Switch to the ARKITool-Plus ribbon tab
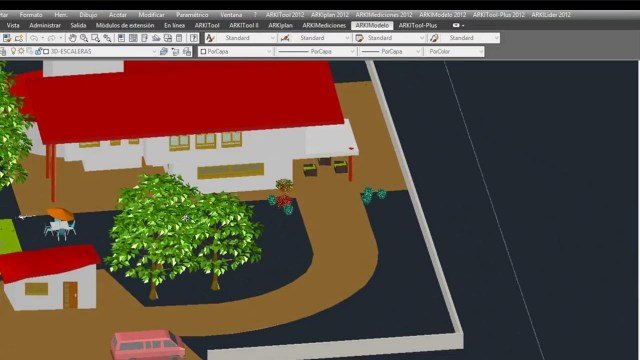Image resolution: width=640 pixels, height=360 pixels. pos(418,25)
